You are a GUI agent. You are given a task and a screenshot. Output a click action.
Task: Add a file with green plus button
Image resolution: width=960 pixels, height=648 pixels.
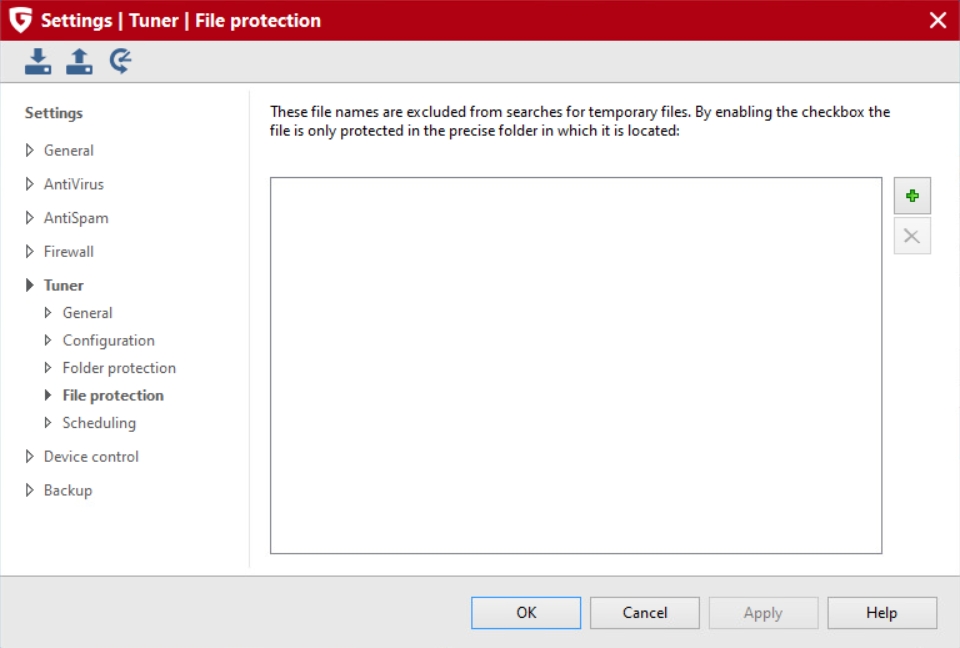tap(912, 196)
